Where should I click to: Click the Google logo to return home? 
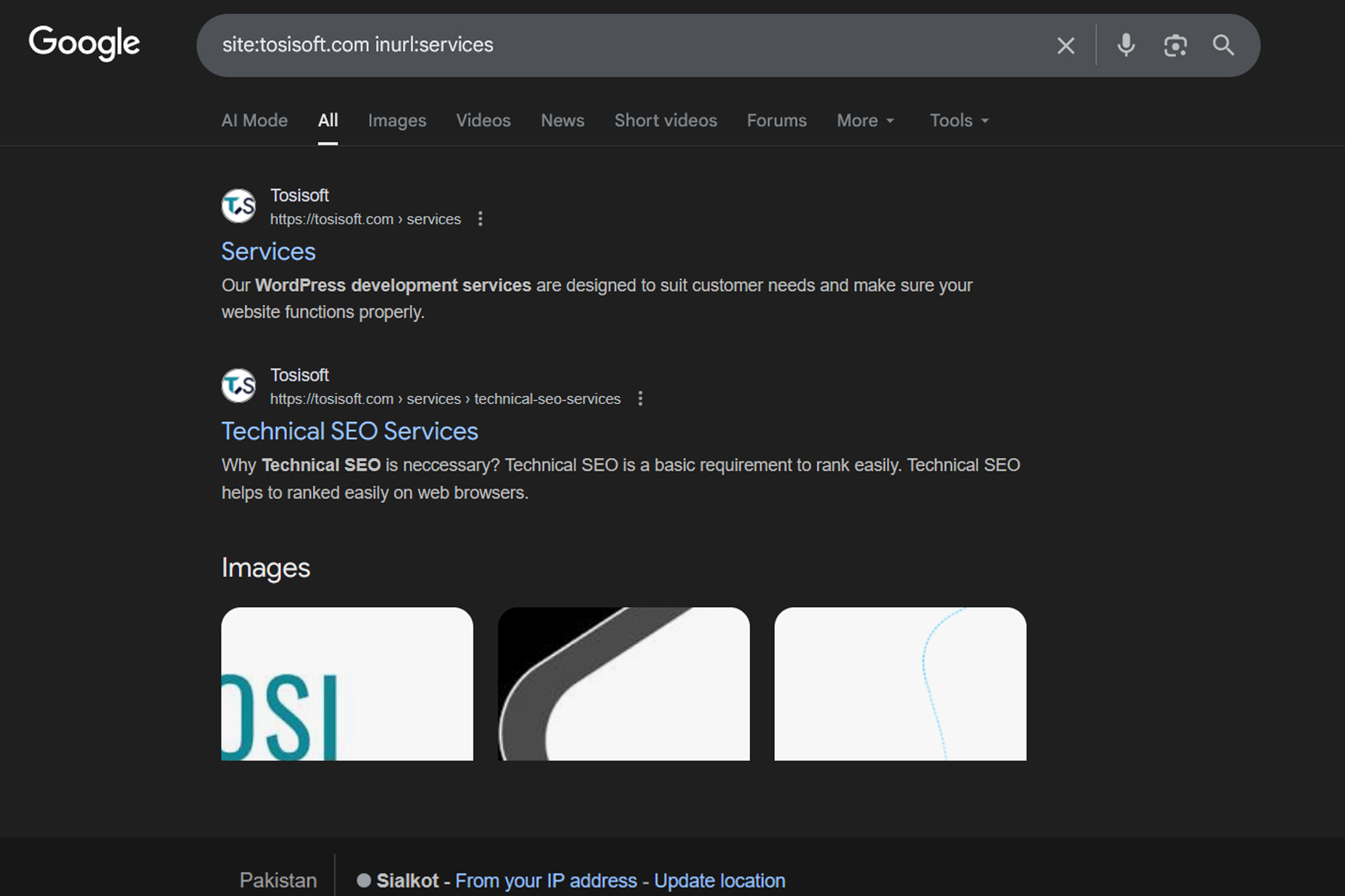84,44
